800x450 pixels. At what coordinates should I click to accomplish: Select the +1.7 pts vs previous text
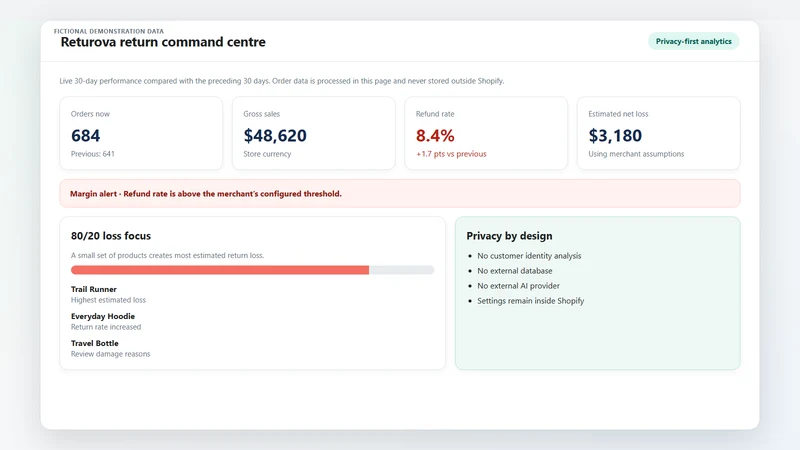click(451, 154)
